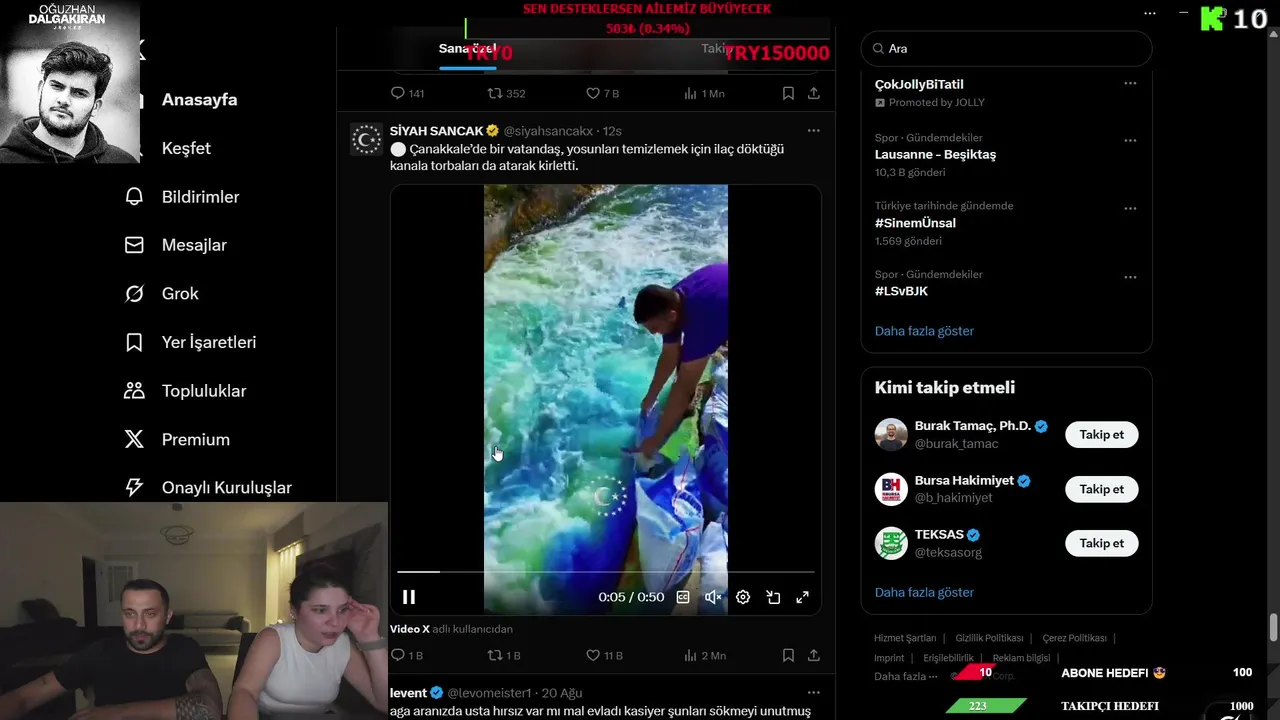1280x720 pixels.
Task: Share the top tweet above SİYAH SANCAK
Action: (814, 93)
